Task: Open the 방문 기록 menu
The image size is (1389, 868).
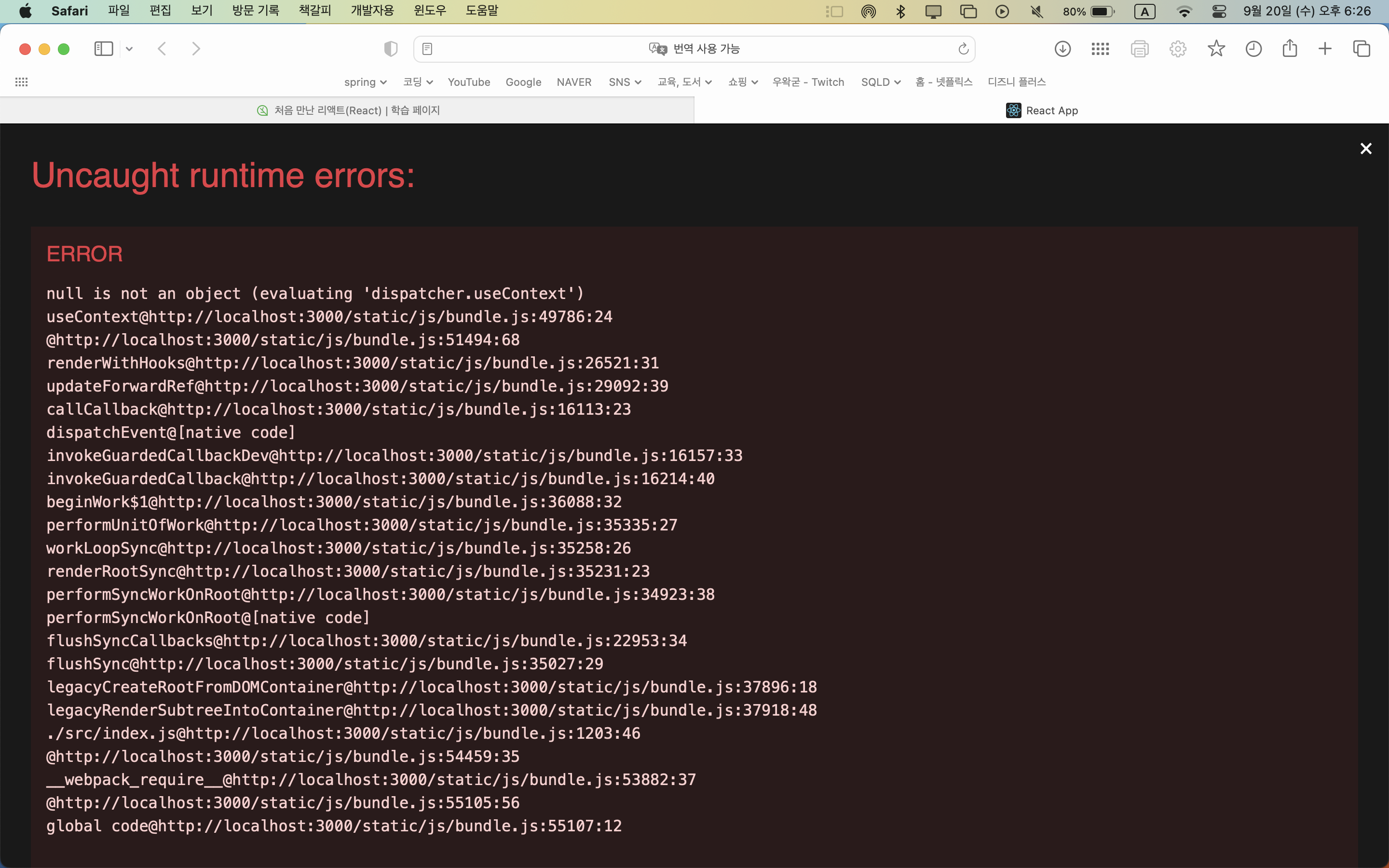Action: (x=256, y=11)
